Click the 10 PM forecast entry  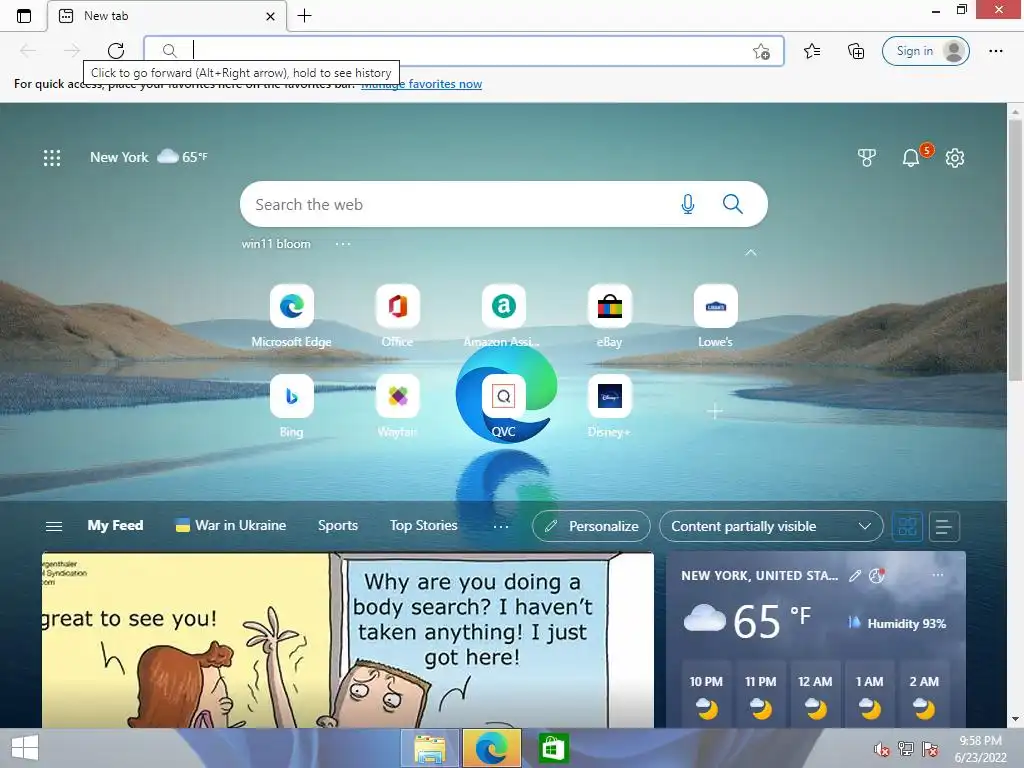click(x=706, y=694)
